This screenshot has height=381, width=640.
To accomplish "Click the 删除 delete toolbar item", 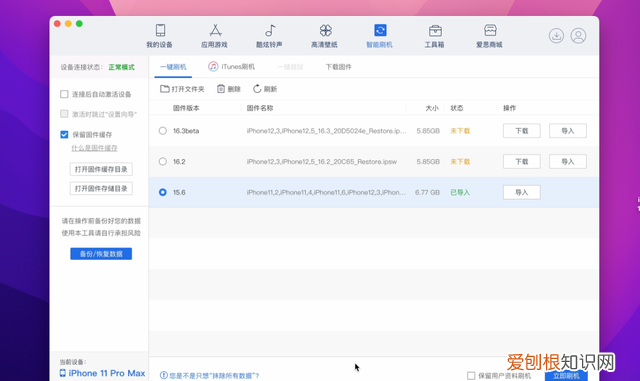I will click(x=229, y=89).
